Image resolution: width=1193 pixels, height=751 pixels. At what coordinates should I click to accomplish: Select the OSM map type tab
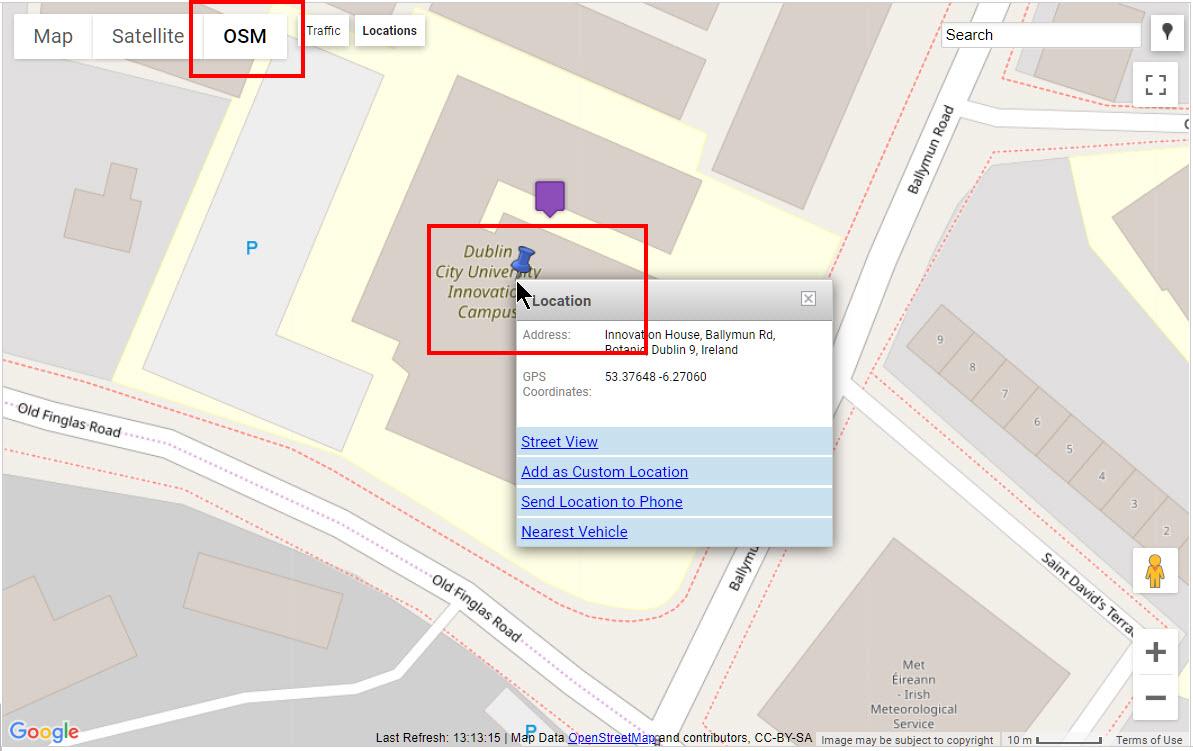click(245, 36)
